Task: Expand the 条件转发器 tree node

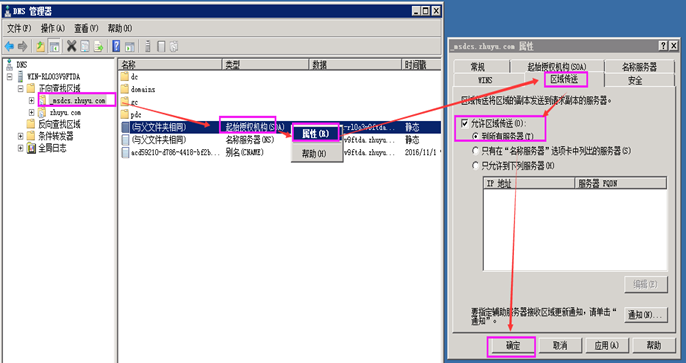Action: pyautogui.click(x=20, y=136)
